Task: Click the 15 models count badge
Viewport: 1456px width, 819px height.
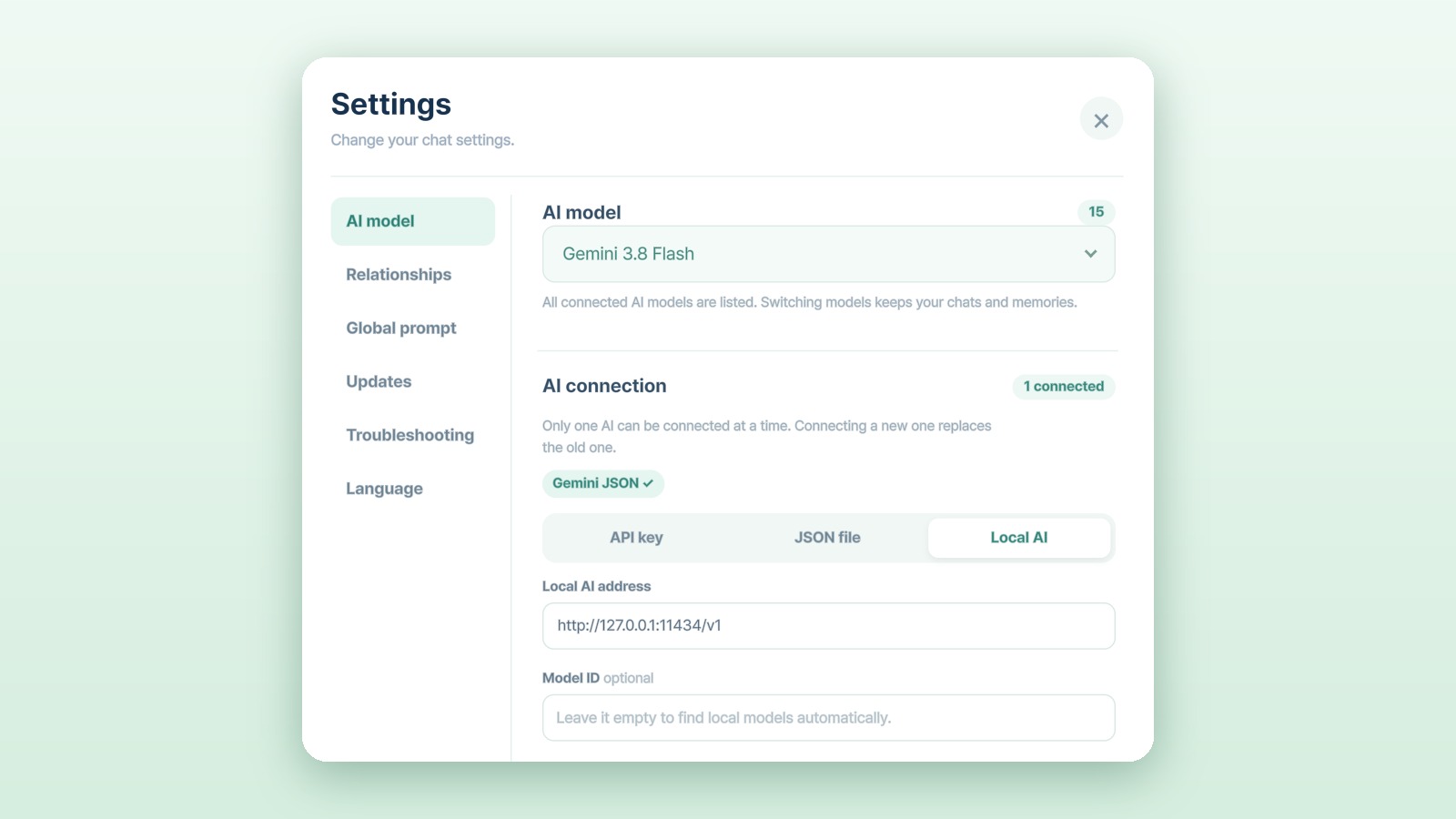Action: point(1096,212)
